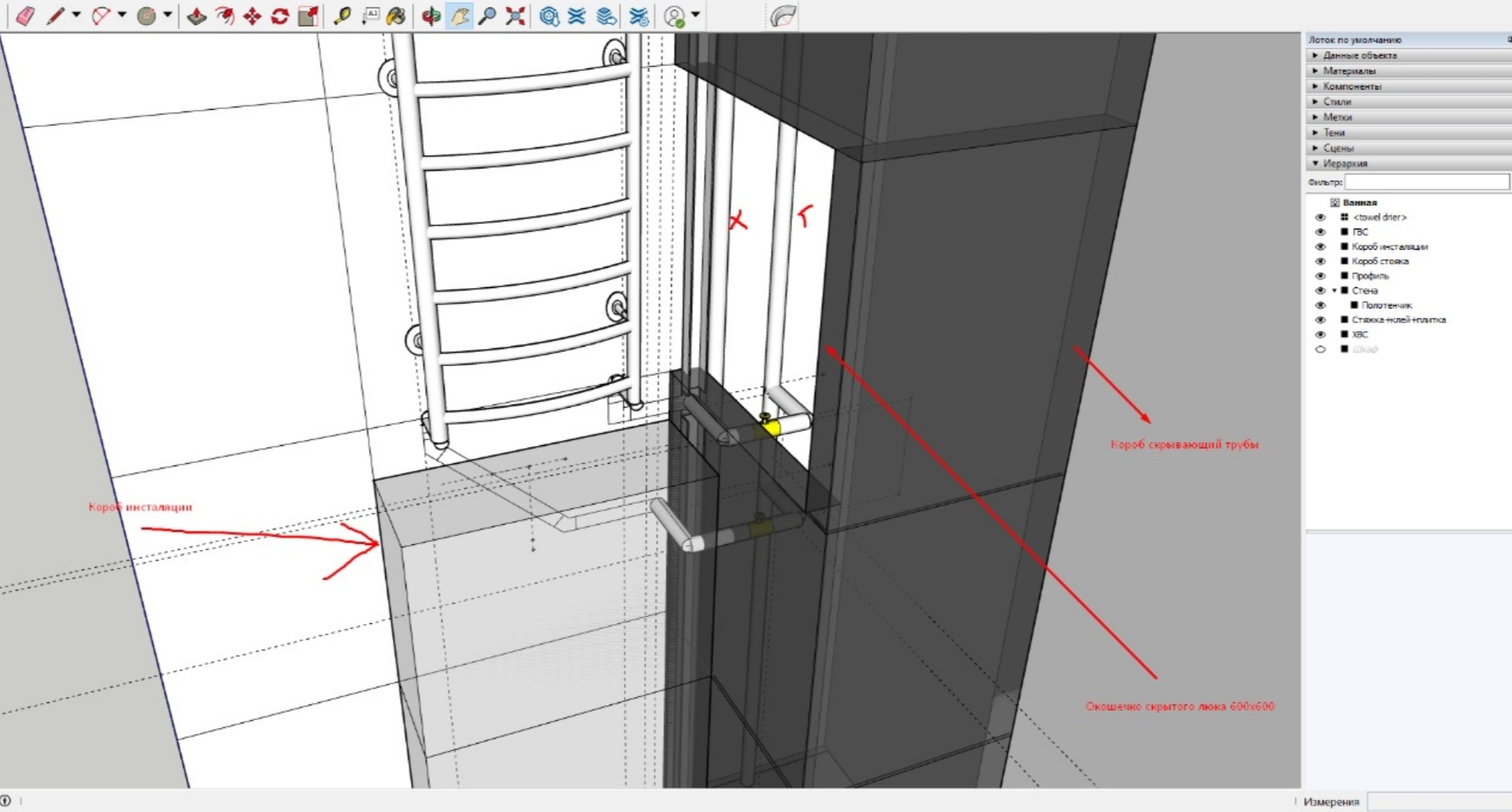Hide the ГВС object via eye icon
The image size is (1512, 812).
click(1320, 232)
